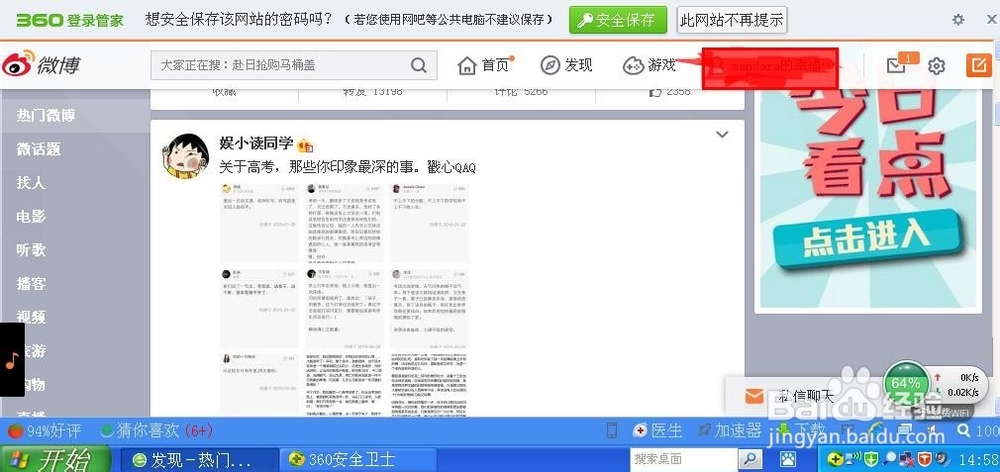Select 播客 in sidebar
The width and height of the screenshot is (1000, 472).
point(31,283)
